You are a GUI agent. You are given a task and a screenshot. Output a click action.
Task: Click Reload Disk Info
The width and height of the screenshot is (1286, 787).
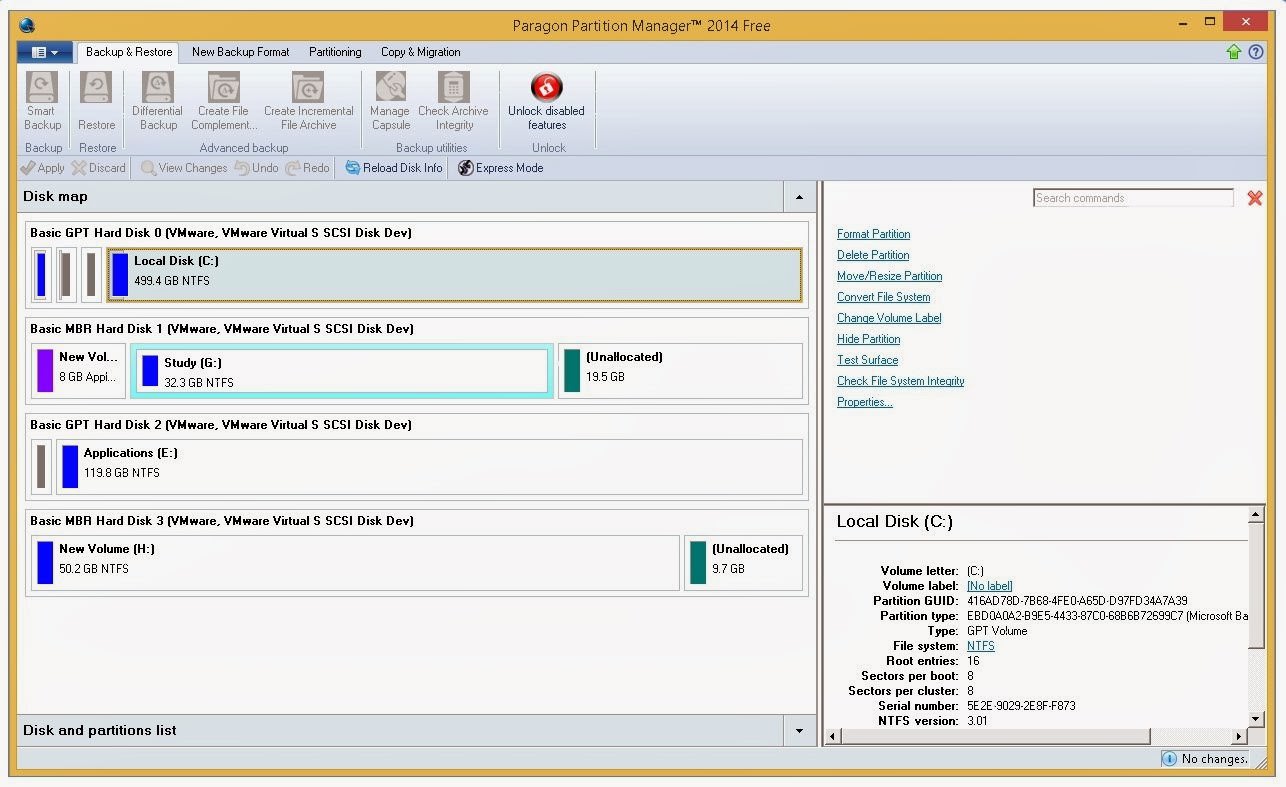point(394,168)
